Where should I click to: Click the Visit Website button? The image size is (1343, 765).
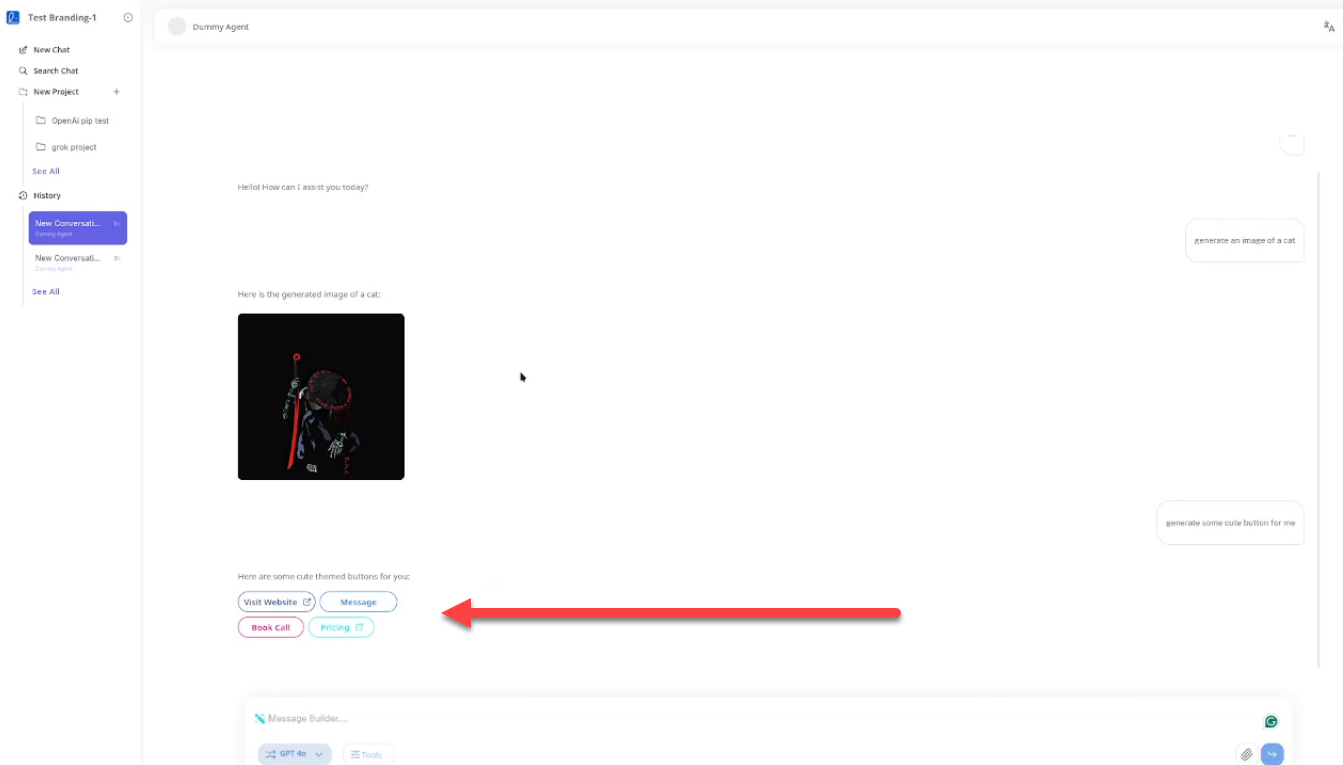(x=276, y=602)
